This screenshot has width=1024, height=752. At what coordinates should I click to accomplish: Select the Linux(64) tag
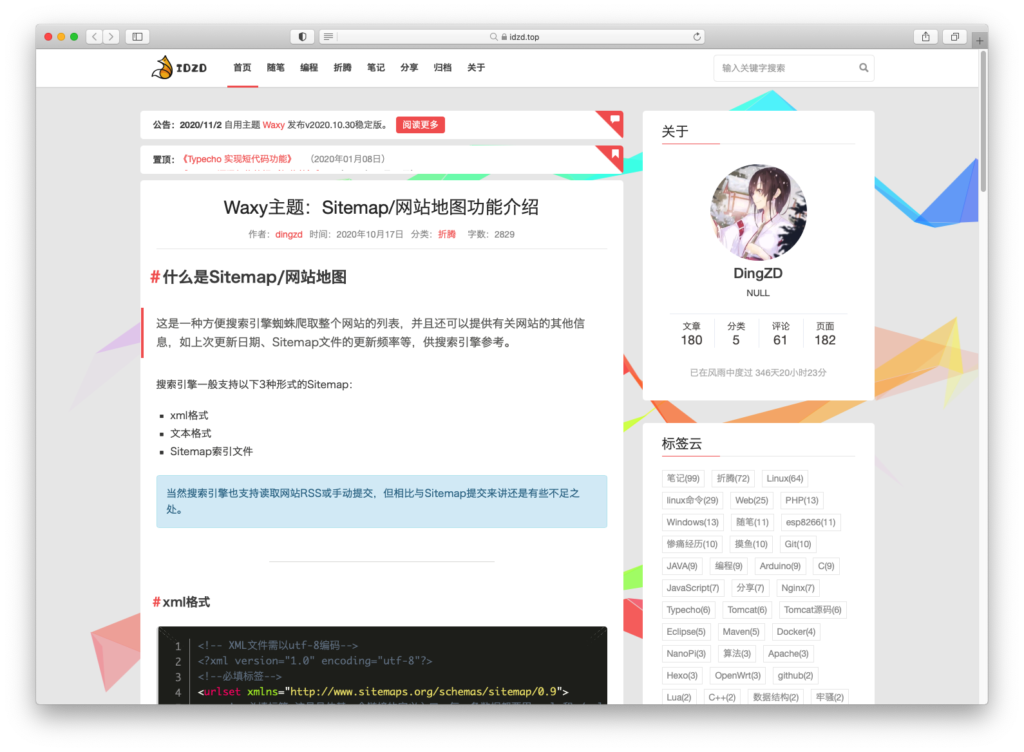(x=785, y=478)
